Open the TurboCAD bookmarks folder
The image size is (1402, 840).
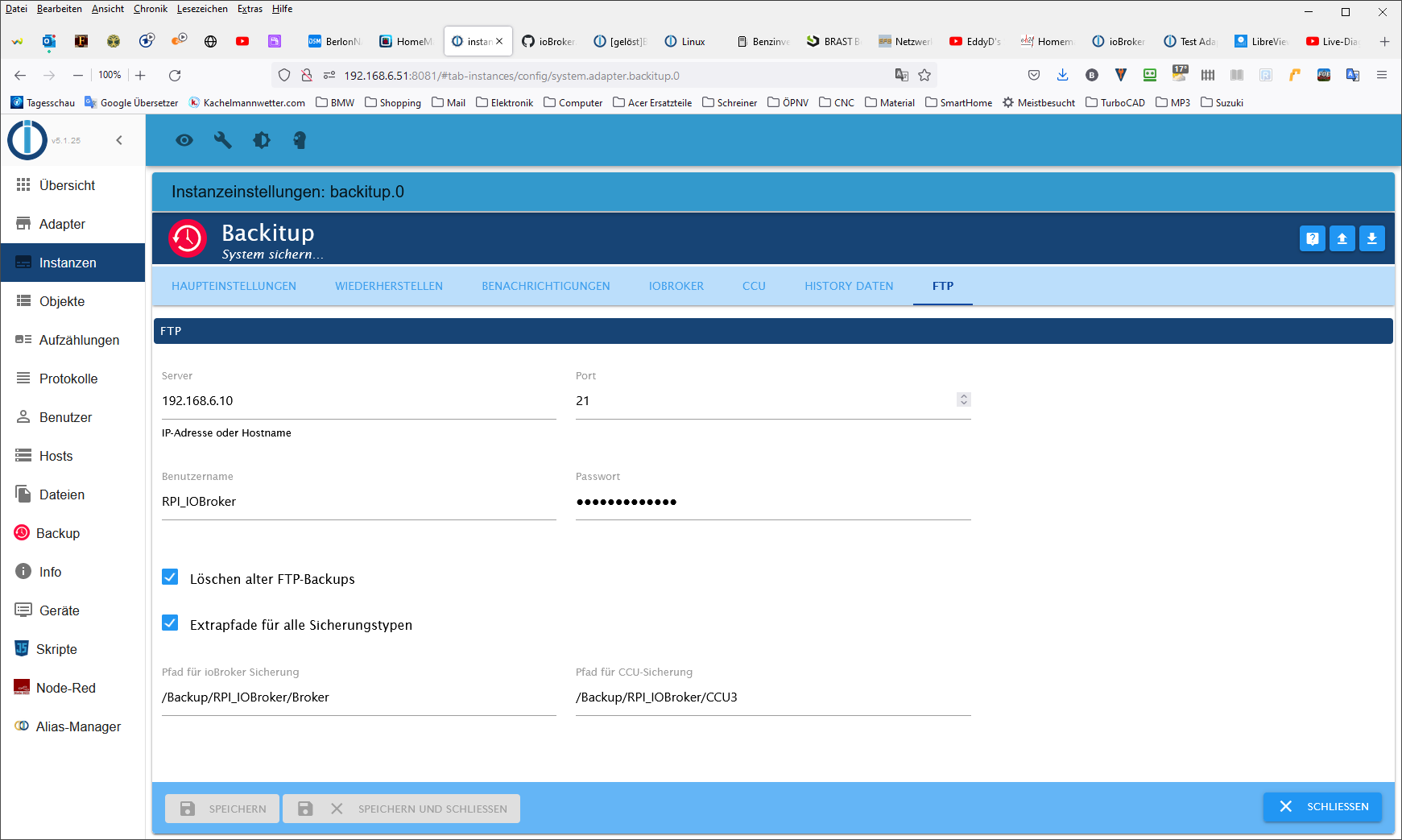1115,103
